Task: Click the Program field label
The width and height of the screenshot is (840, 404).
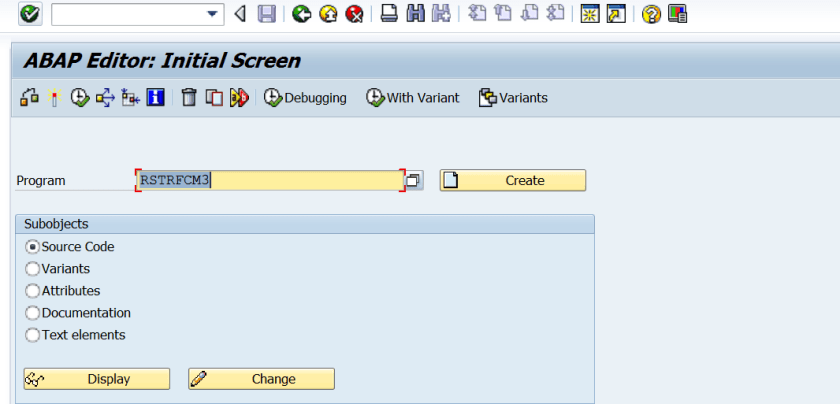Action: tap(41, 181)
